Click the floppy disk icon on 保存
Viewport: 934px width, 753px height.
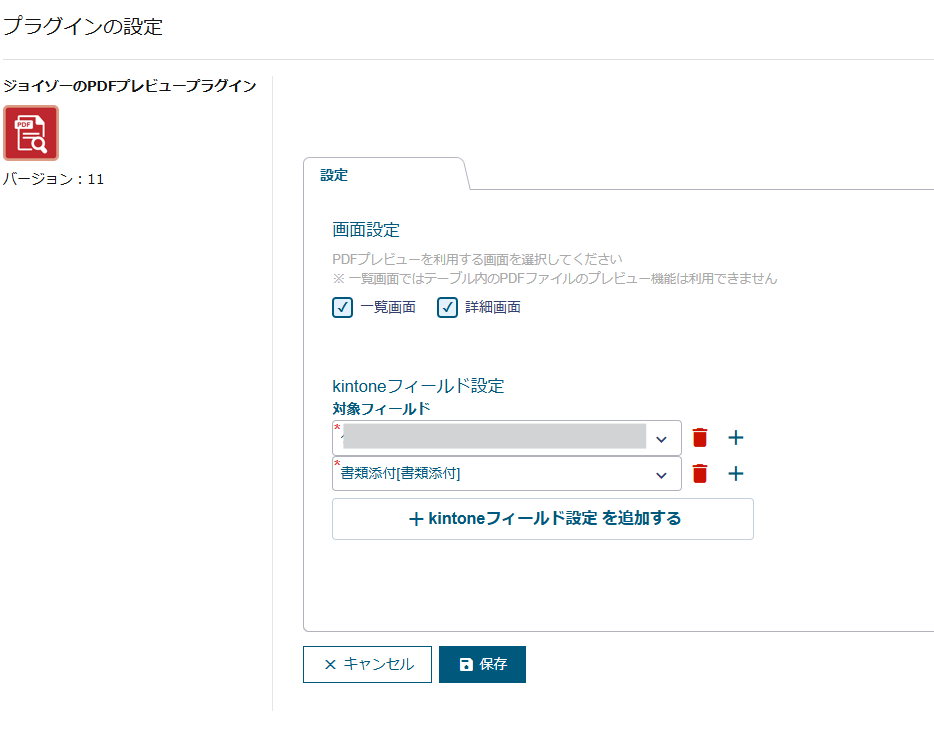point(466,665)
